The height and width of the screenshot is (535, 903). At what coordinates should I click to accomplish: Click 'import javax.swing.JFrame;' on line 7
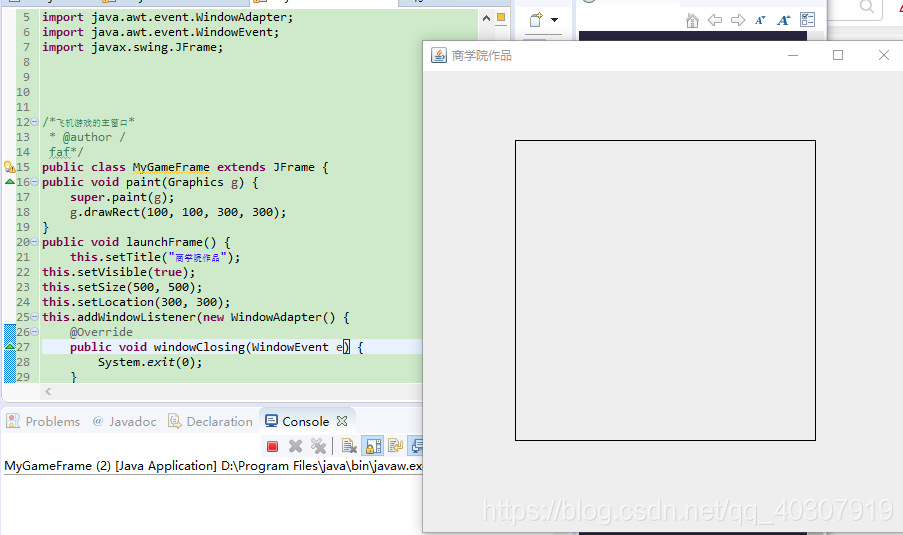[132, 47]
